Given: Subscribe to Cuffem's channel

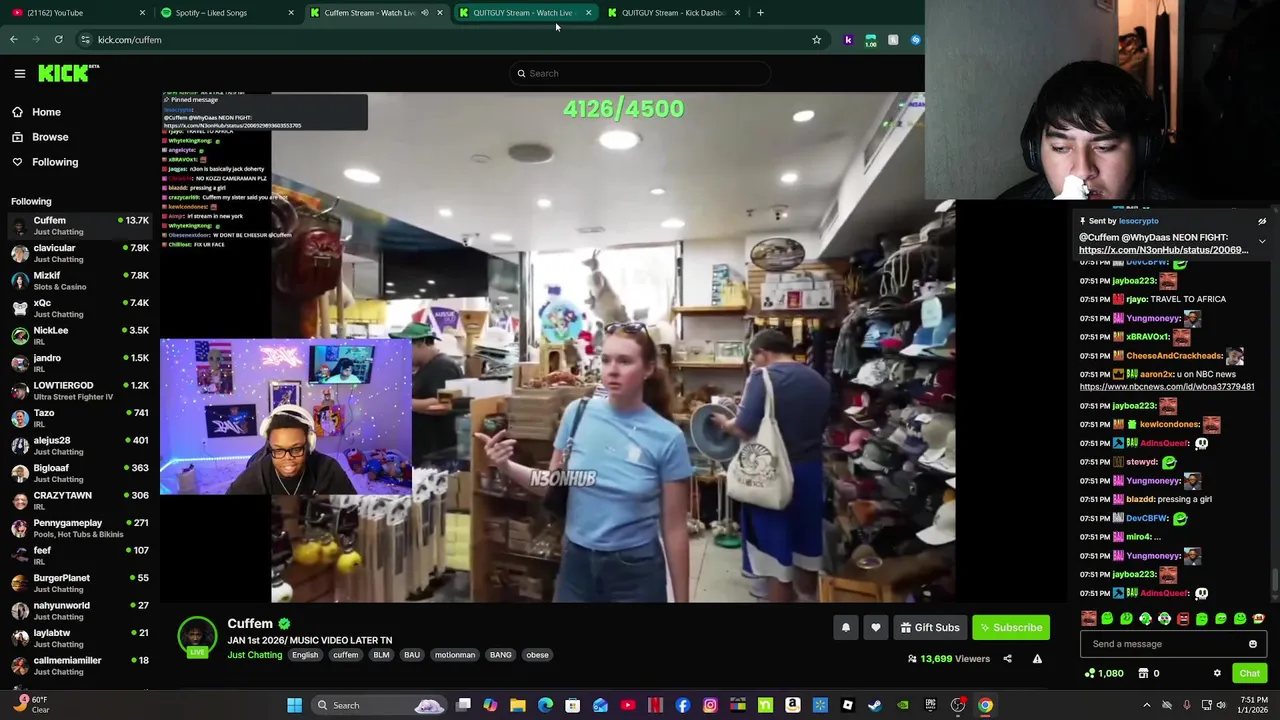Looking at the screenshot, I should pos(1010,628).
